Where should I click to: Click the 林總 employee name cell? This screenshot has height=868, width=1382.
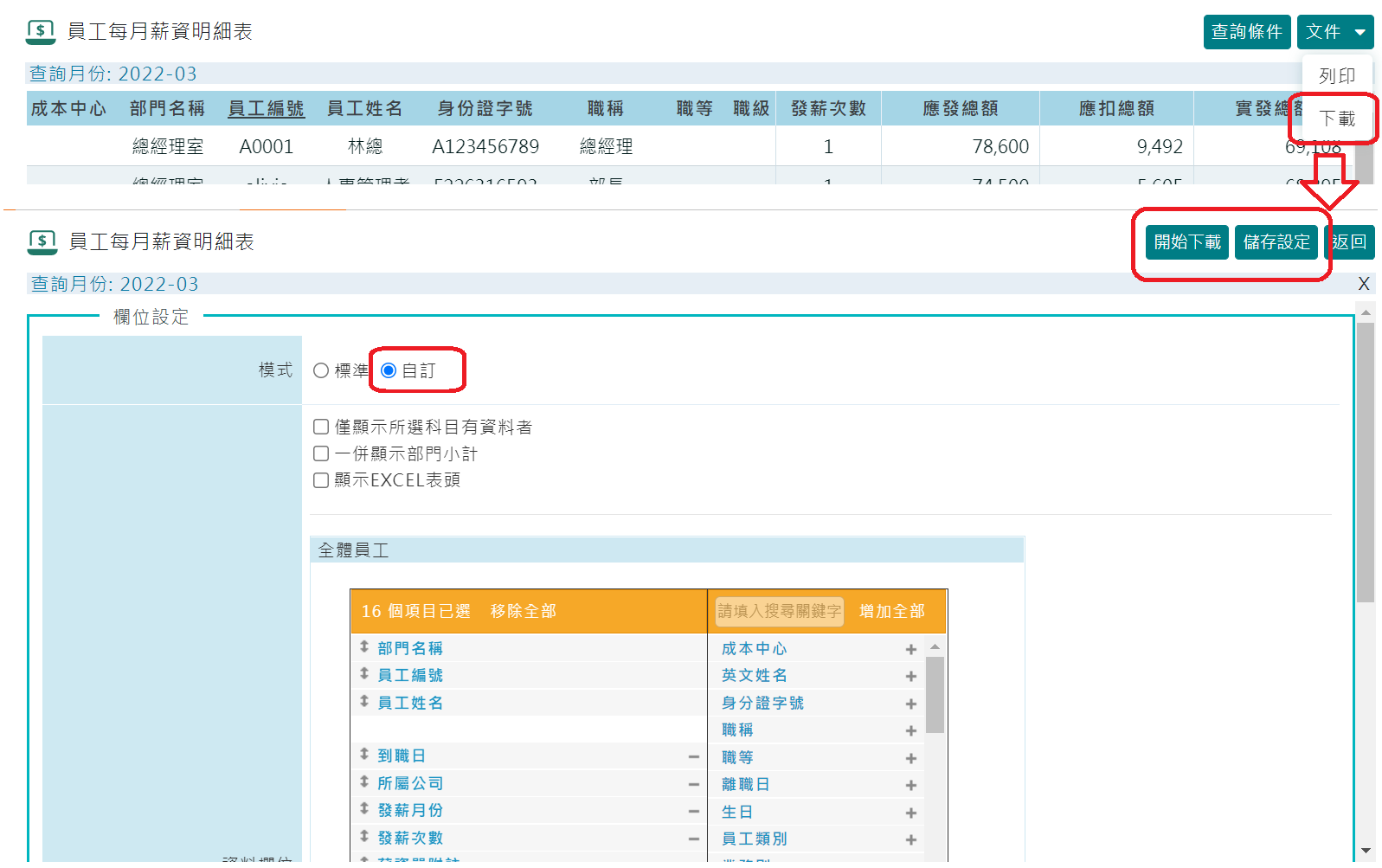365,146
